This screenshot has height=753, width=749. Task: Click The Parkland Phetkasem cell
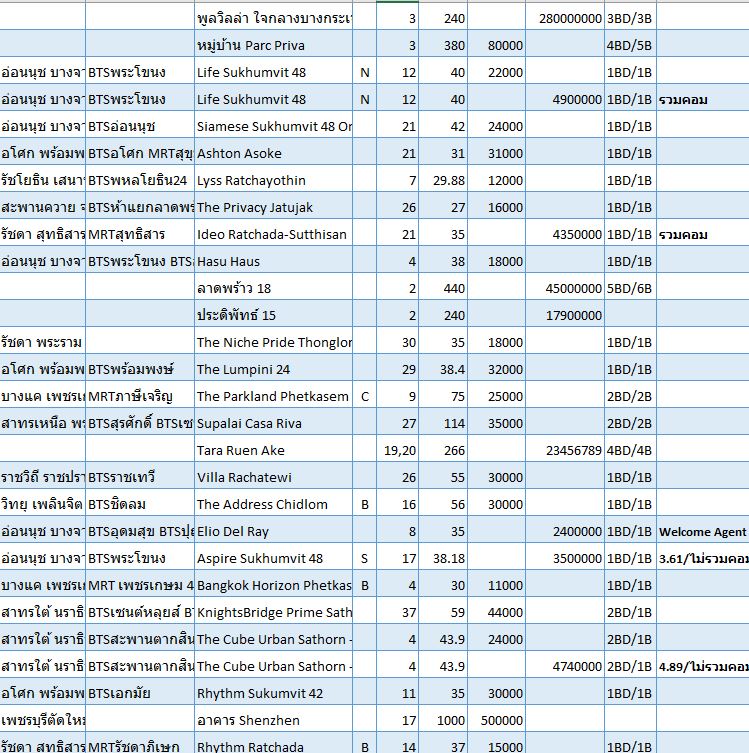click(x=274, y=396)
